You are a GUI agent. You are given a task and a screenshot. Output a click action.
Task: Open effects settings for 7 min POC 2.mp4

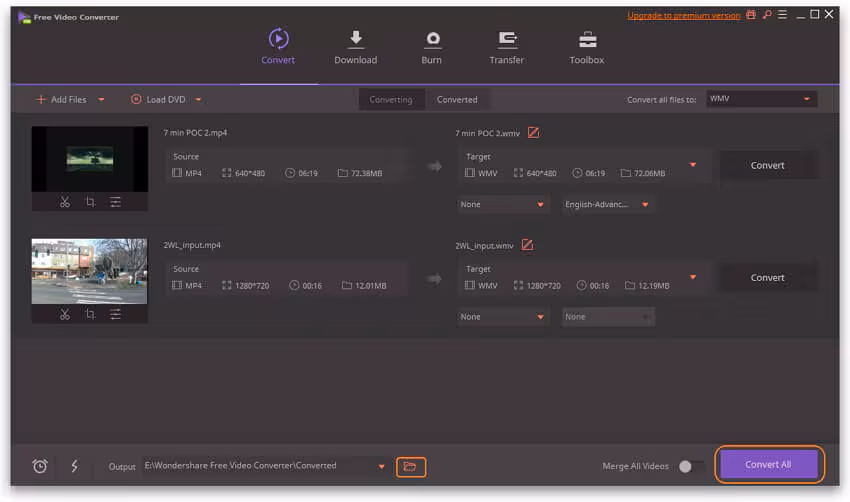(x=115, y=202)
